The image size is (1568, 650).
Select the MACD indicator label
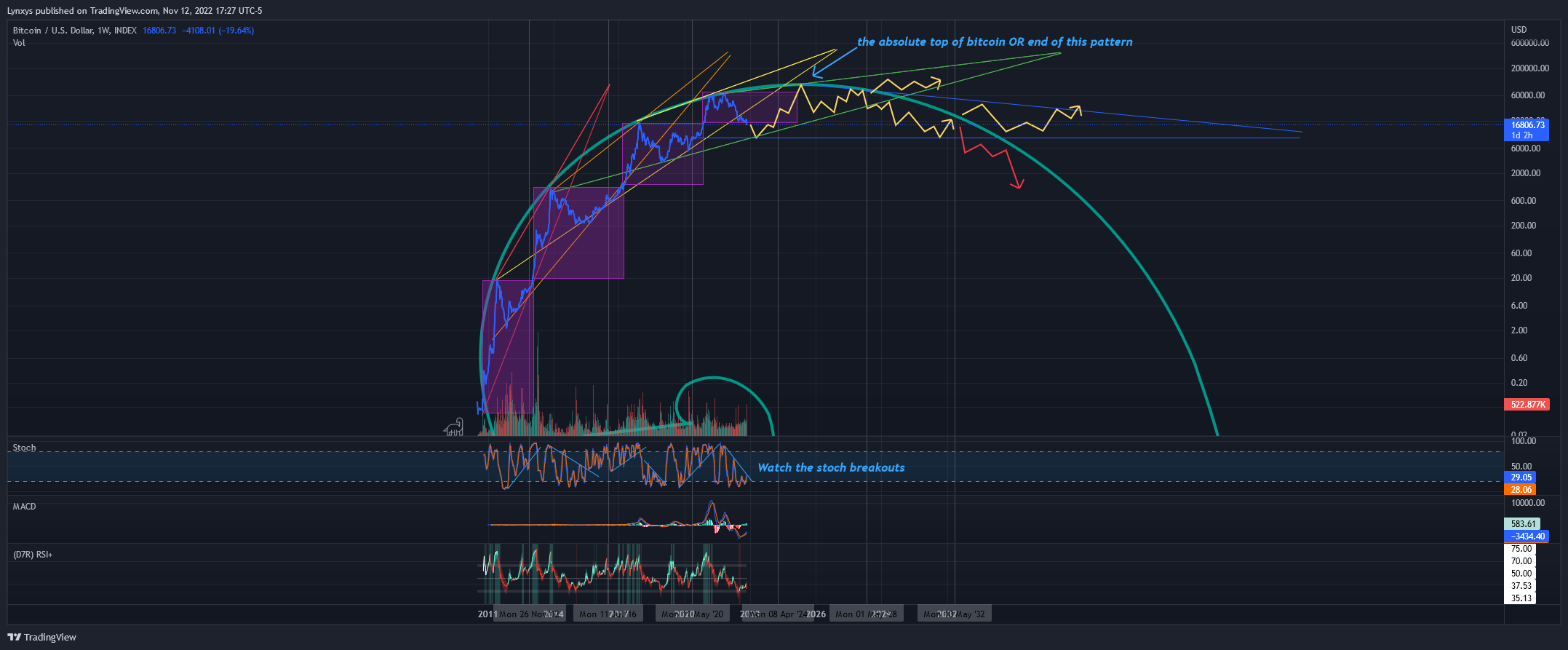click(x=24, y=507)
